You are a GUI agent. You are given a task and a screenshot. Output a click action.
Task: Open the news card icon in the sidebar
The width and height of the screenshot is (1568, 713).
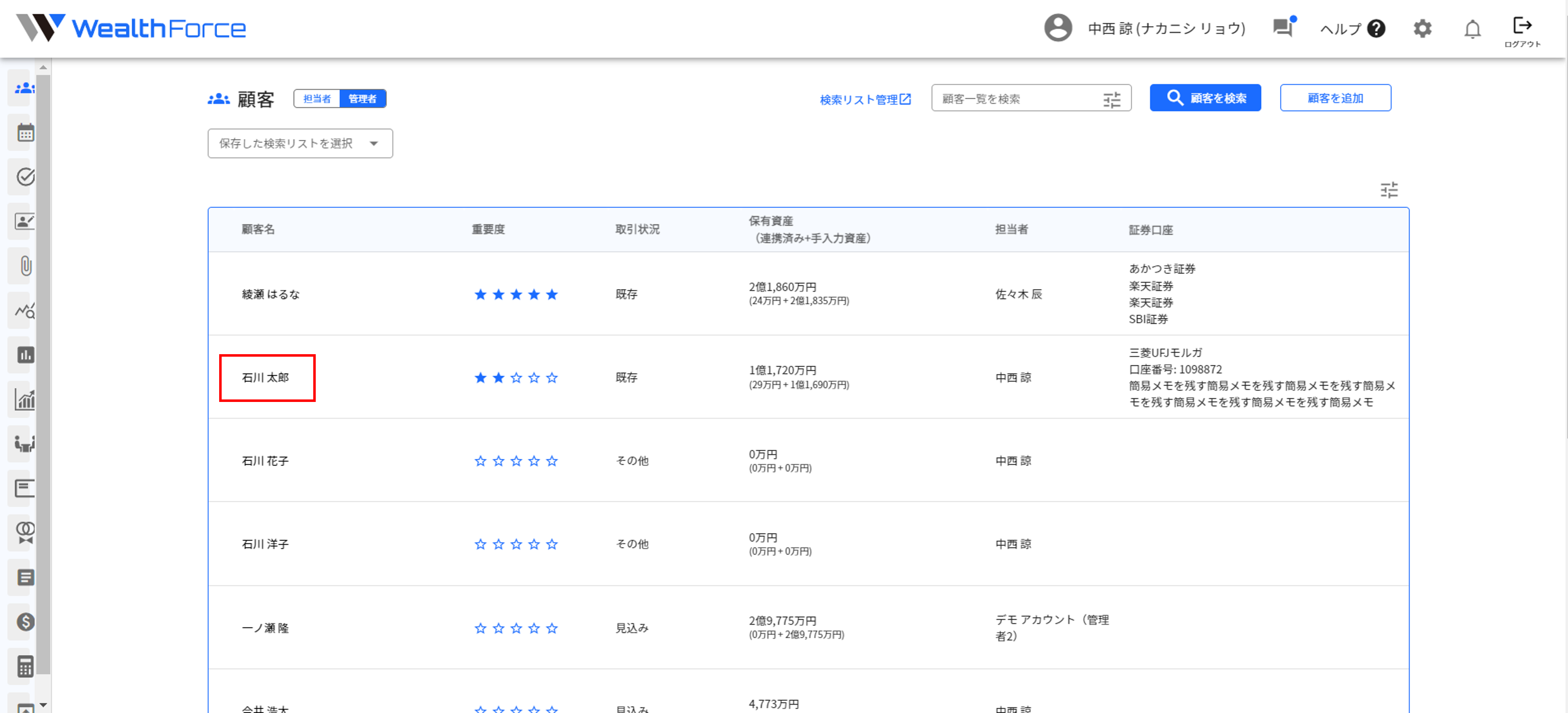click(x=25, y=488)
